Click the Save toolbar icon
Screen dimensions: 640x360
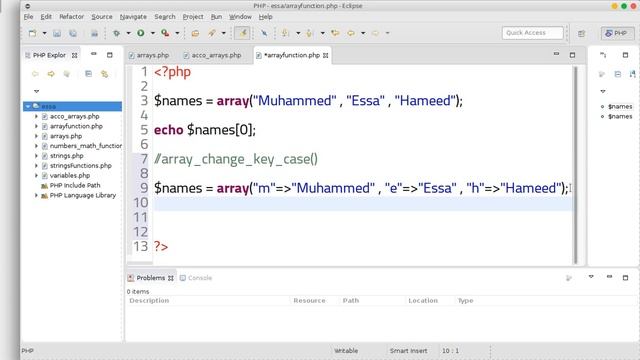coord(57,33)
